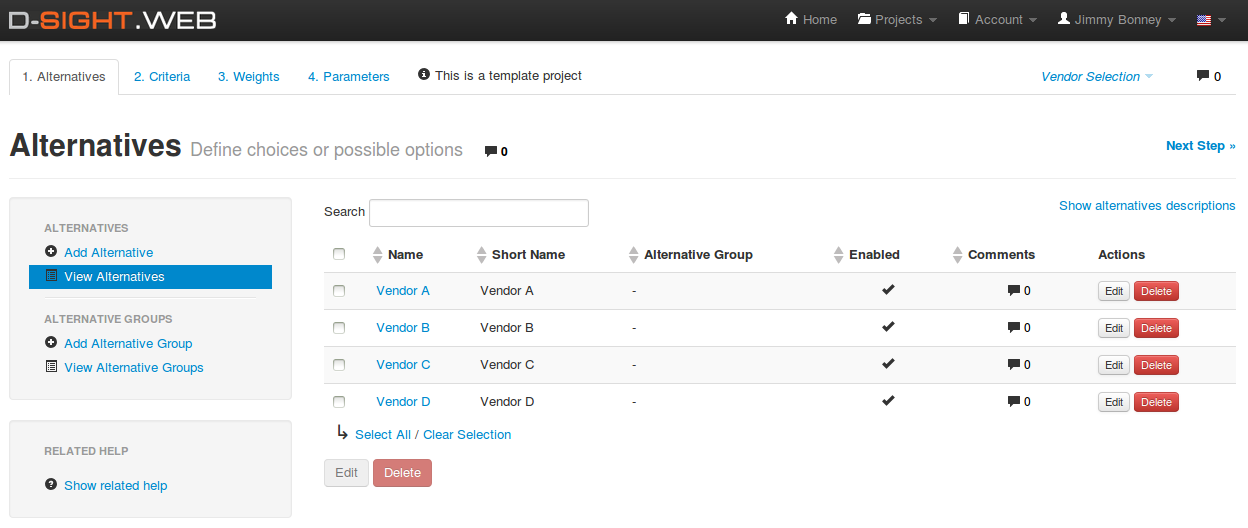Click the D-Sight Web logo
This screenshot has width=1248, height=528.
[x=113, y=20]
